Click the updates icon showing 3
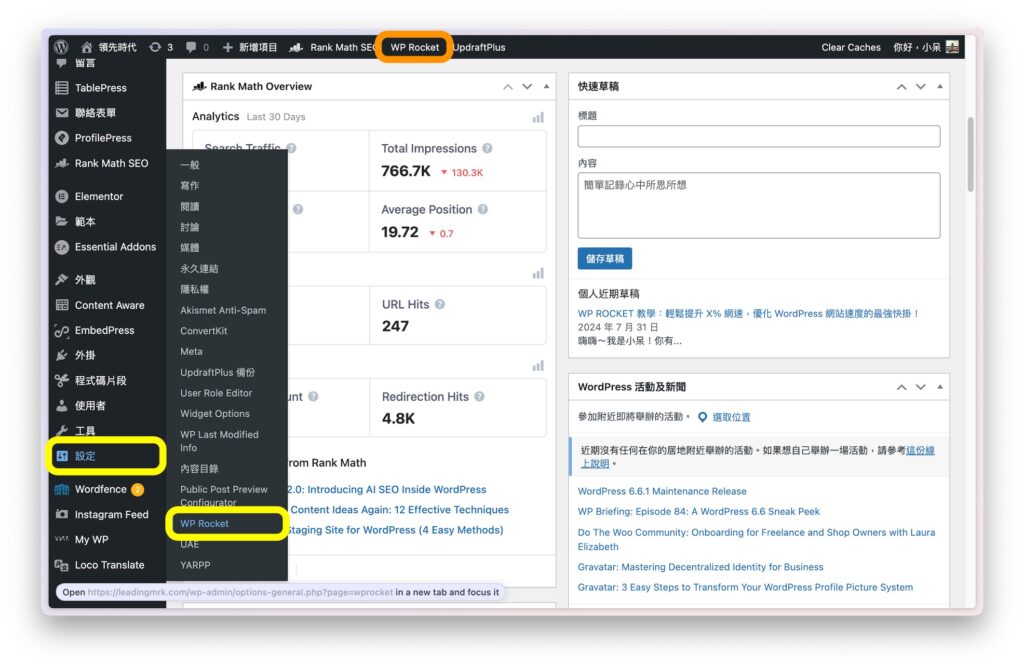 155,47
